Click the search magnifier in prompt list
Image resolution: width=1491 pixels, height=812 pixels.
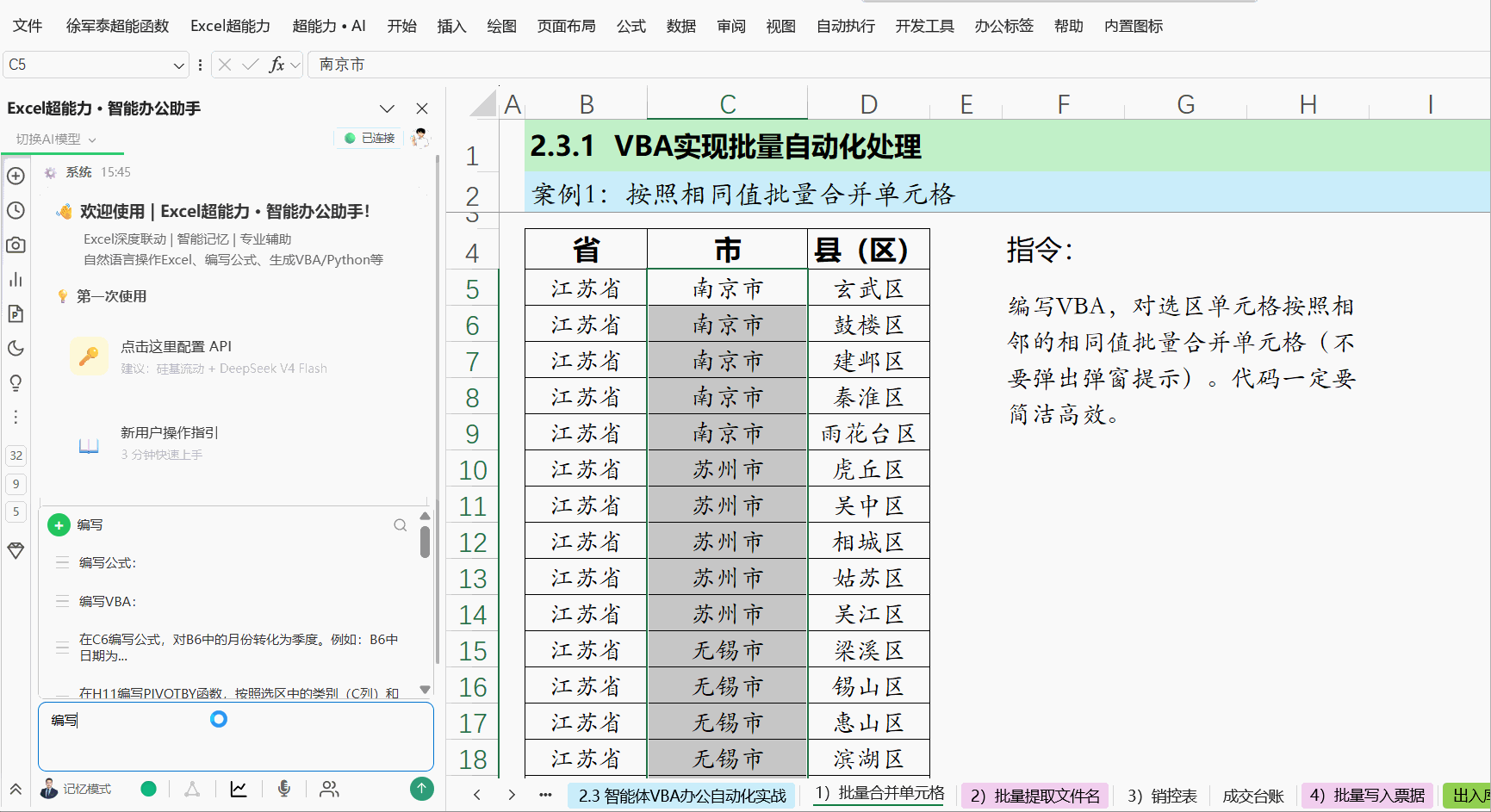(401, 524)
